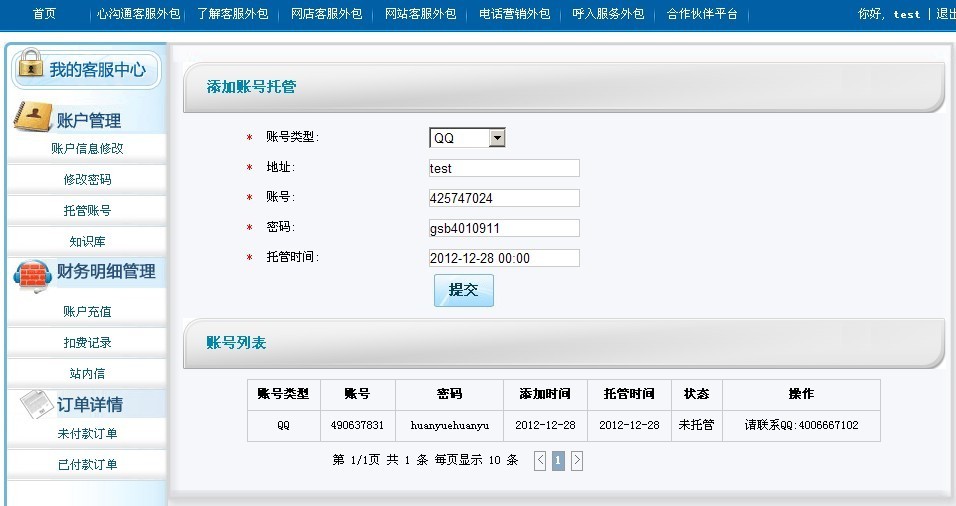Image resolution: width=956 pixels, height=506 pixels.
Task: Click page number 1 in pagination
Action: (x=558, y=460)
